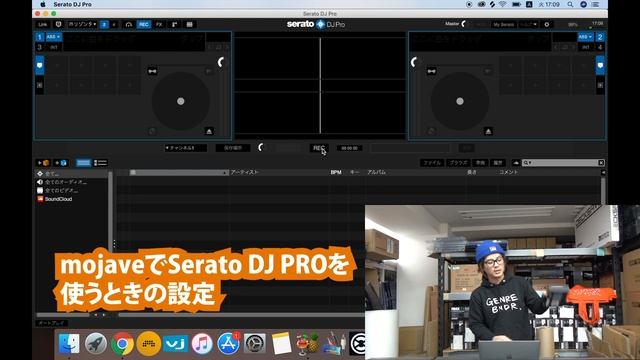Click the My Serato button

click(503, 24)
